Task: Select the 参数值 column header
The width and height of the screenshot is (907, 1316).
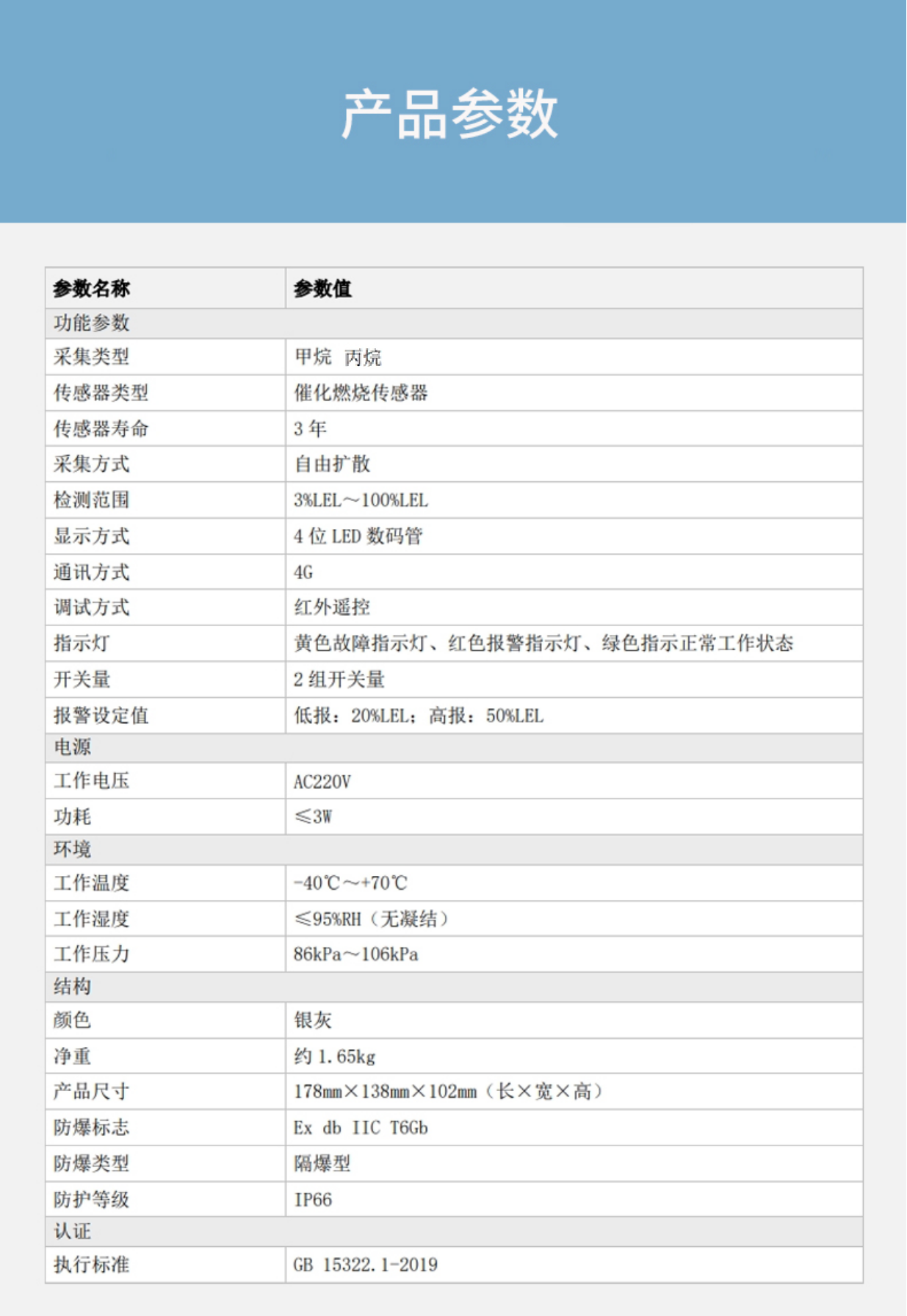Action: pos(322,289)
